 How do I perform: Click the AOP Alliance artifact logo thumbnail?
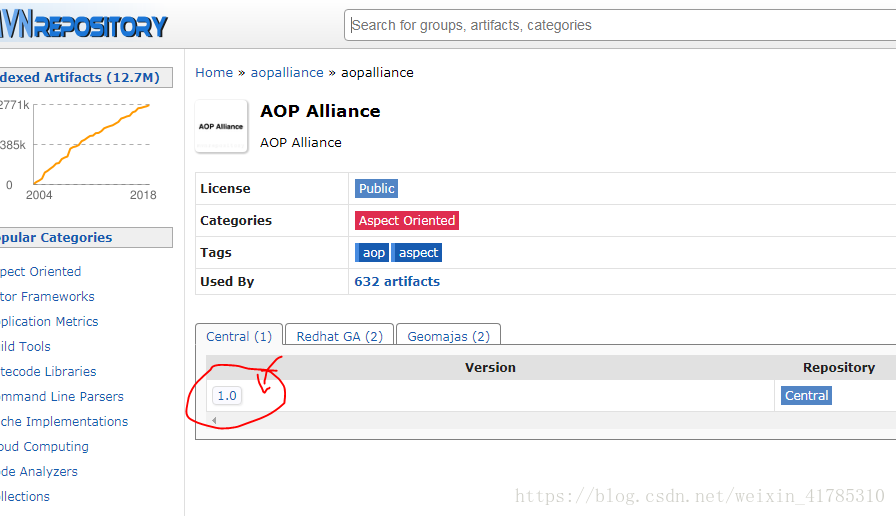click(221, 126)
